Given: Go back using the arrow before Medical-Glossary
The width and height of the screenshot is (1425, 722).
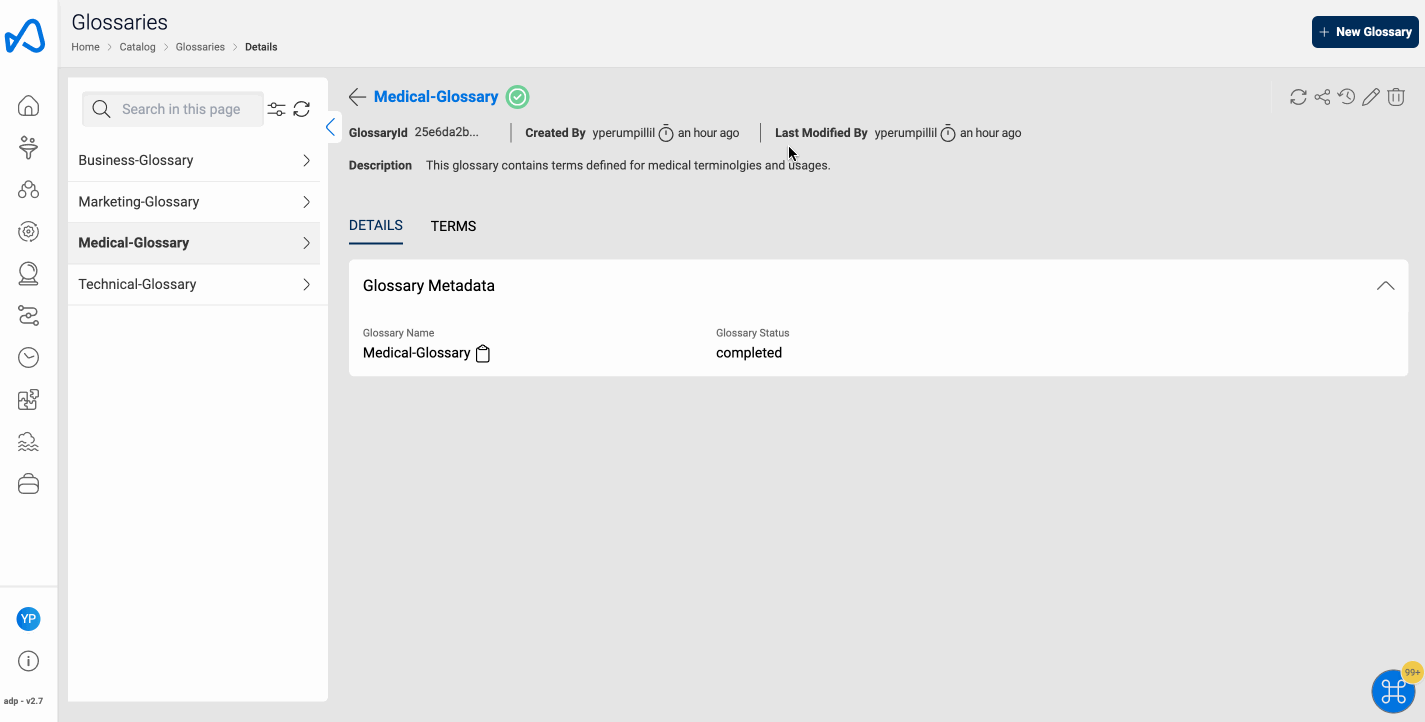Looking at the screenshot, I should click(x=357, y=97).
